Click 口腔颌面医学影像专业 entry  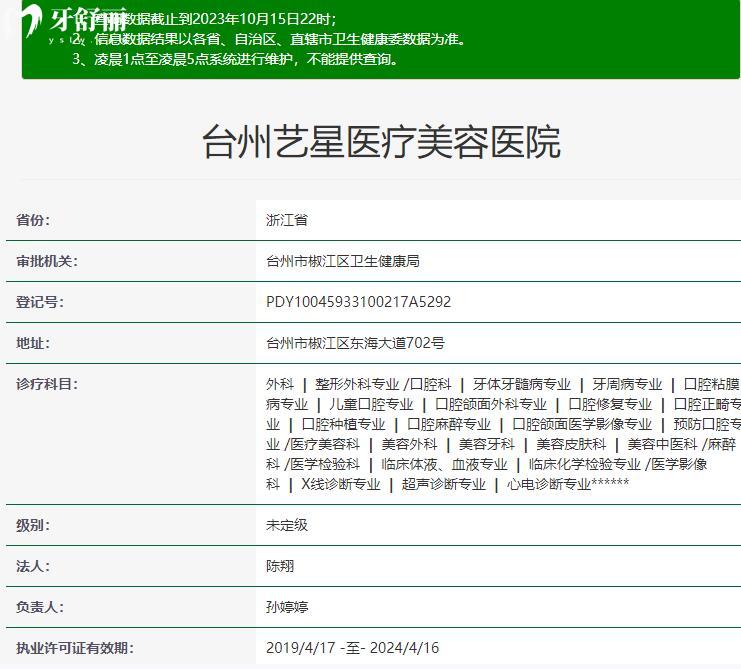click(x=582, y=424)
